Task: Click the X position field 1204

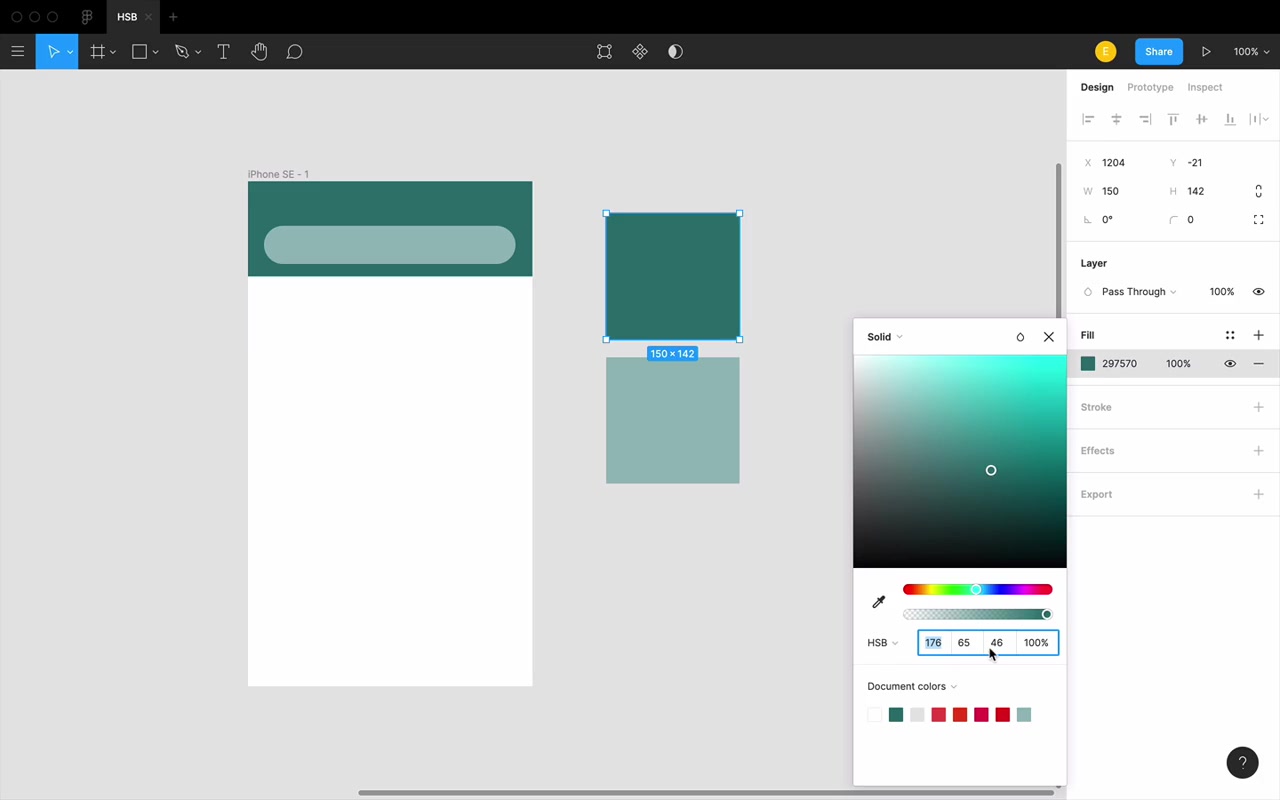Action: click(1113, 163)
